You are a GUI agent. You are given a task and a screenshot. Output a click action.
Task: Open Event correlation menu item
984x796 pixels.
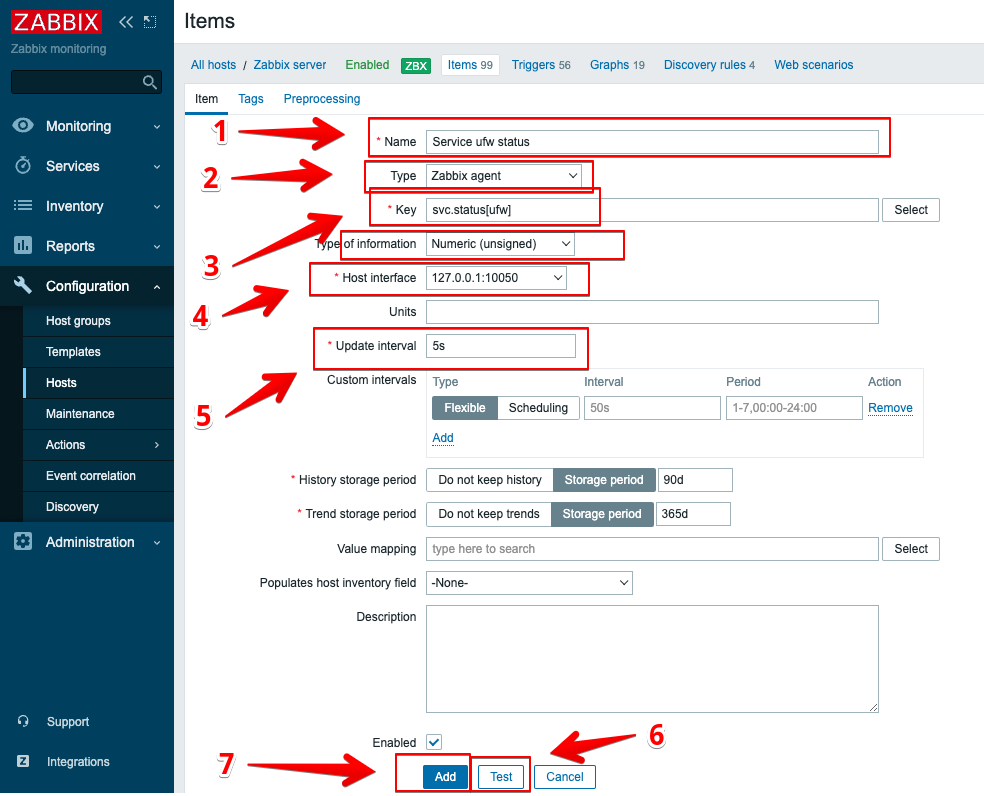click(x=90, y=476)
